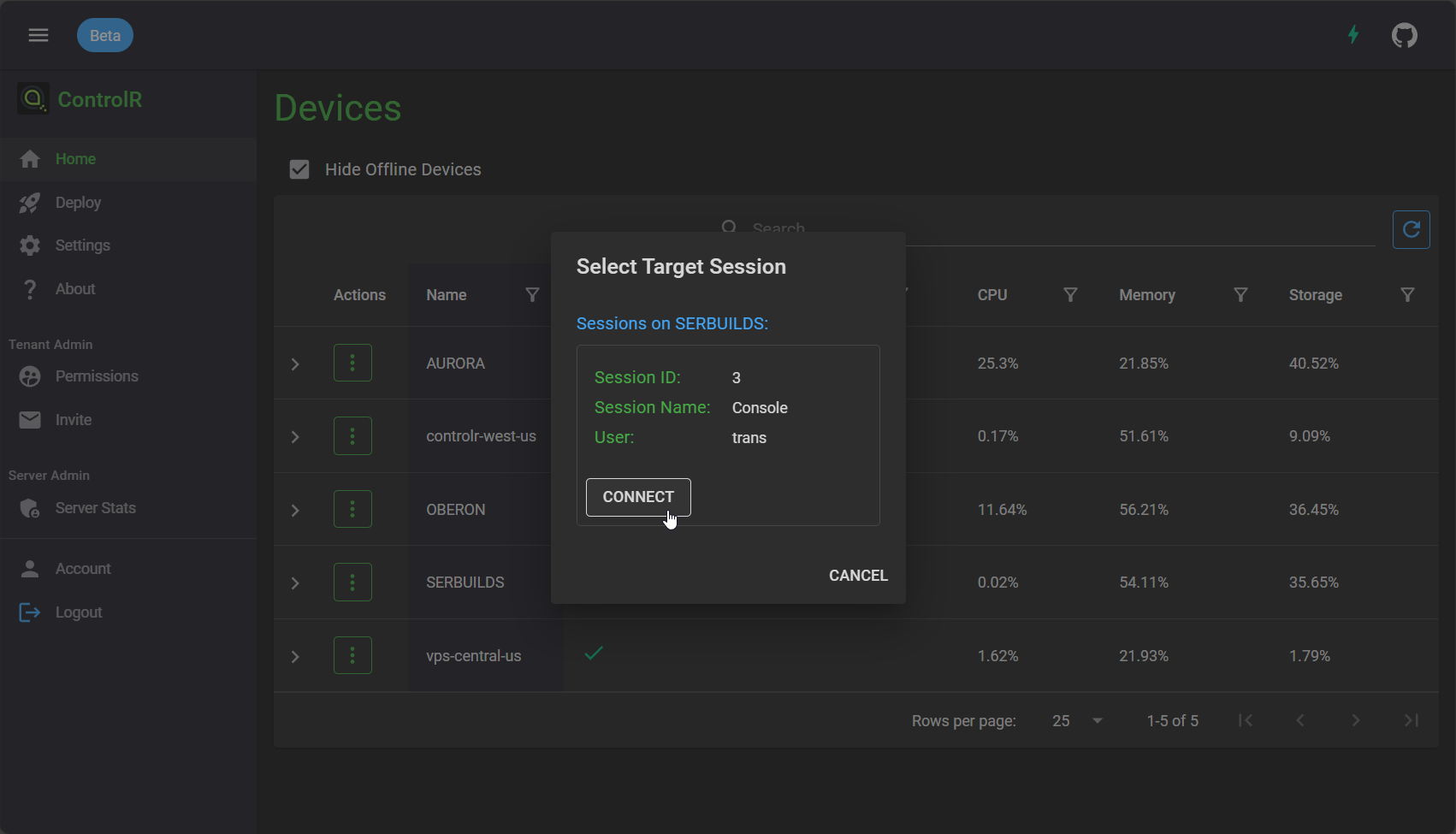Click the Deploy rocket icon

30,203
